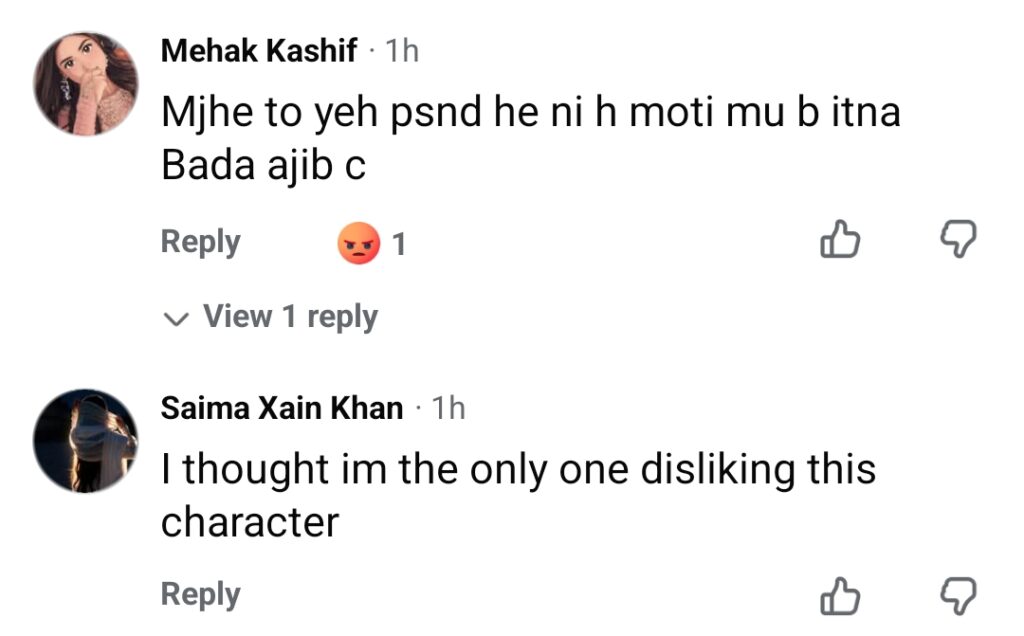Dislike Saima Xain Khan's comment
Image resolution: width=1024 pixels, height=636 pixels.
[x=958, y=596]
